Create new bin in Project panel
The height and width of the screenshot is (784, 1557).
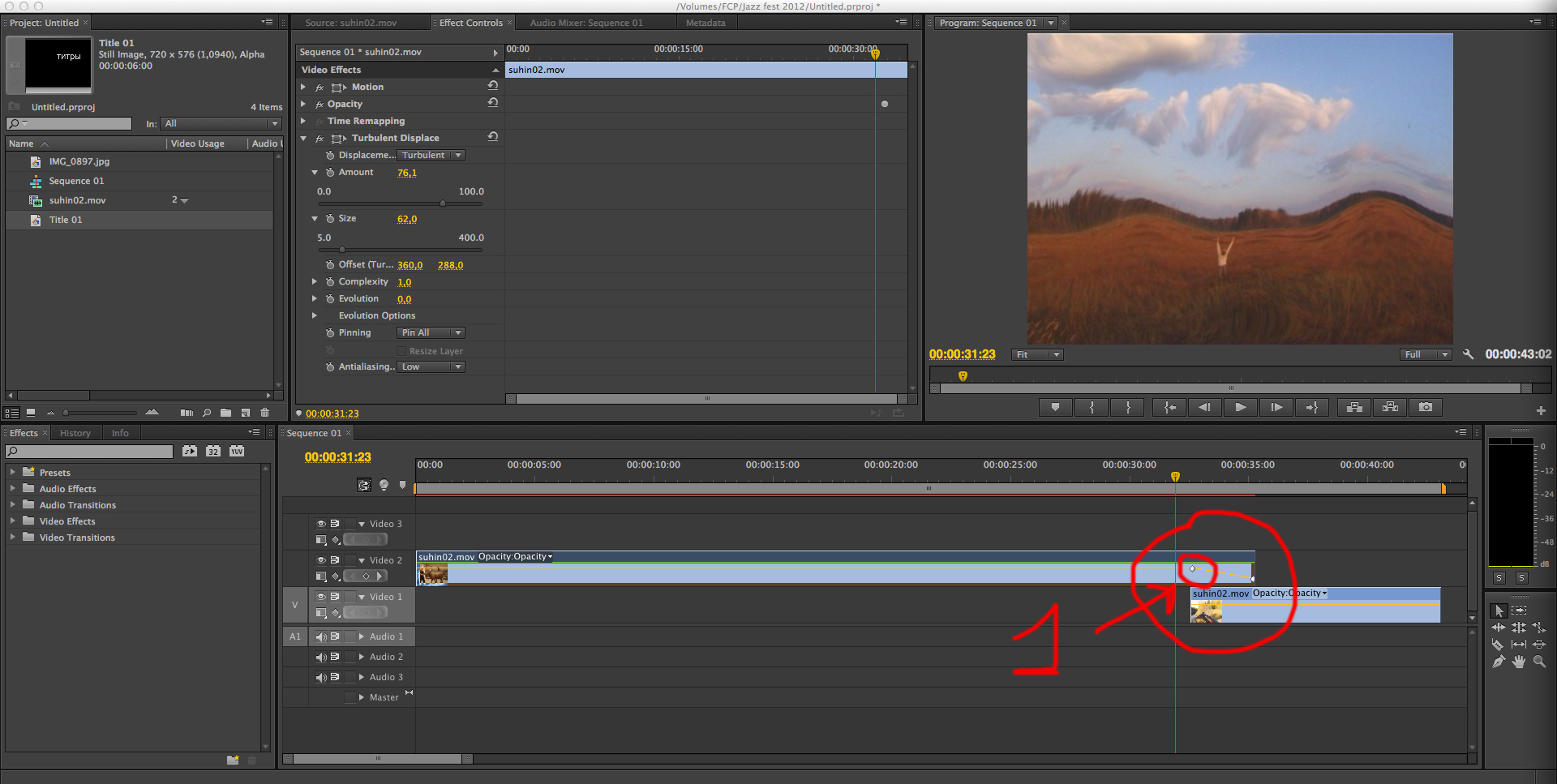point(225,413)
